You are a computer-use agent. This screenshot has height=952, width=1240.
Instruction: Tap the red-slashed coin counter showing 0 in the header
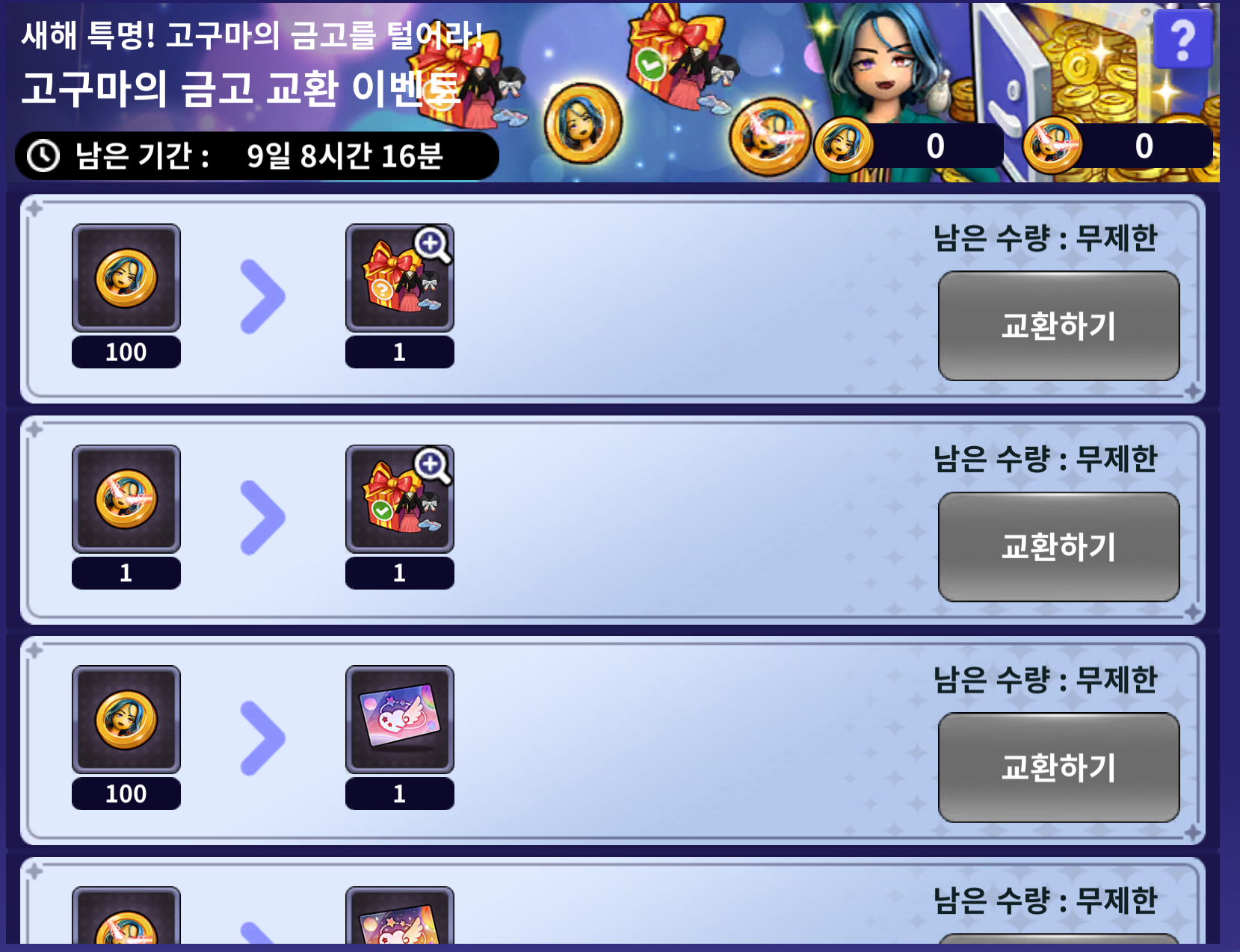[x=1117, y=146]
